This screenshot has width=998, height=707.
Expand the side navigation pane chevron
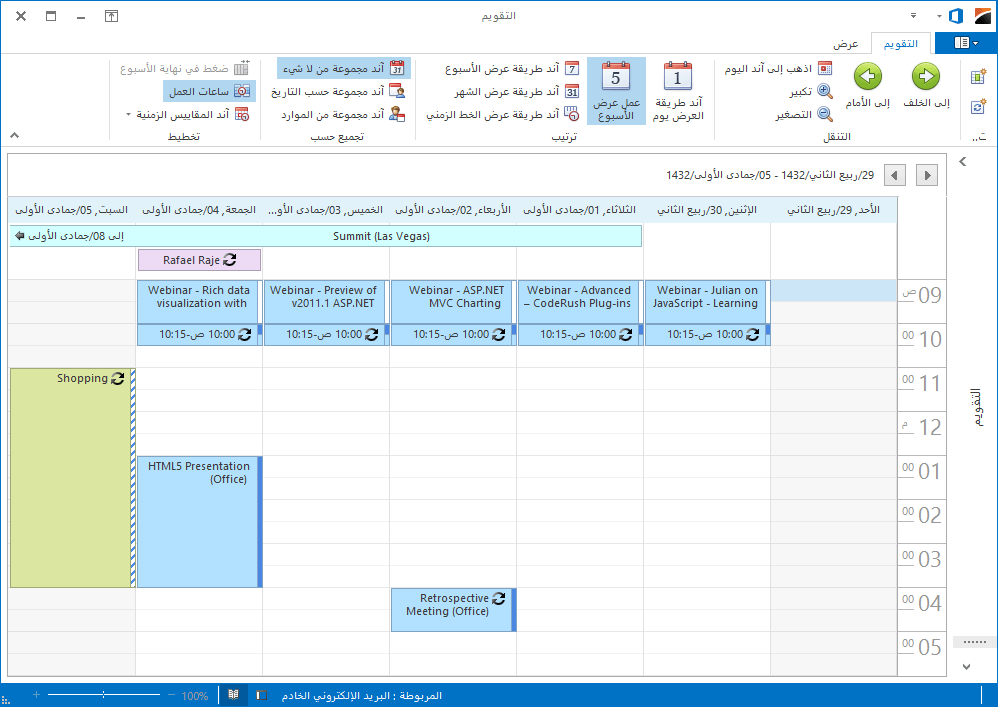(x=964, y=161)
